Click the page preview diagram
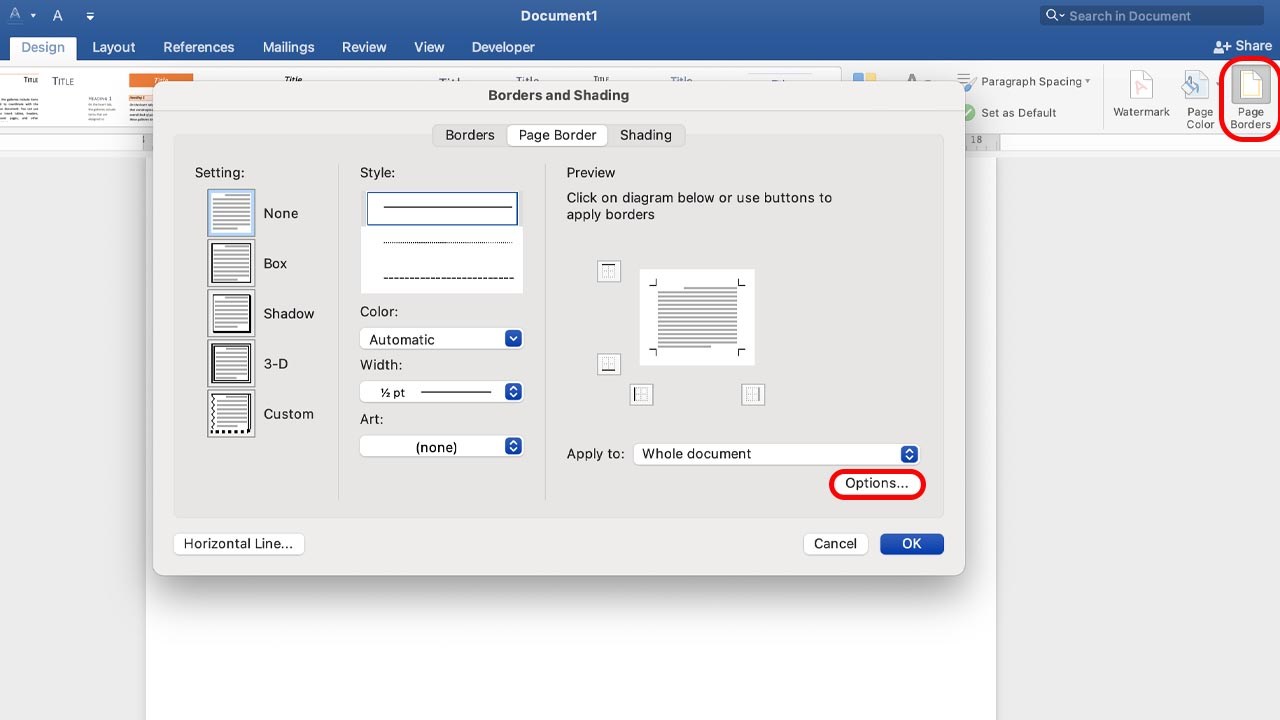This screenshot has height=720, width=1280. [x=697, y=317]
